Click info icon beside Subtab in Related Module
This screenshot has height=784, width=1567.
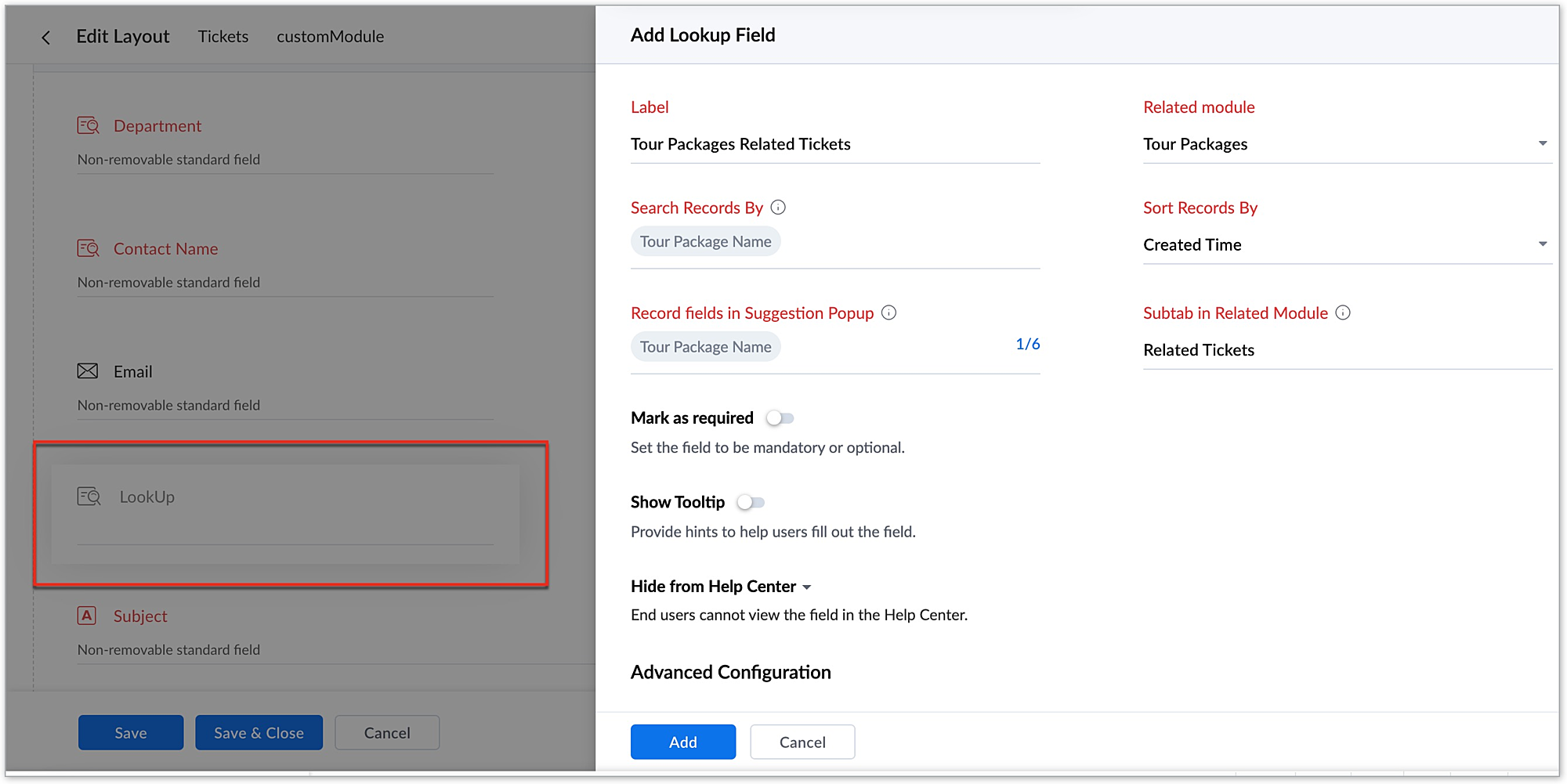tap(1343, 313)
